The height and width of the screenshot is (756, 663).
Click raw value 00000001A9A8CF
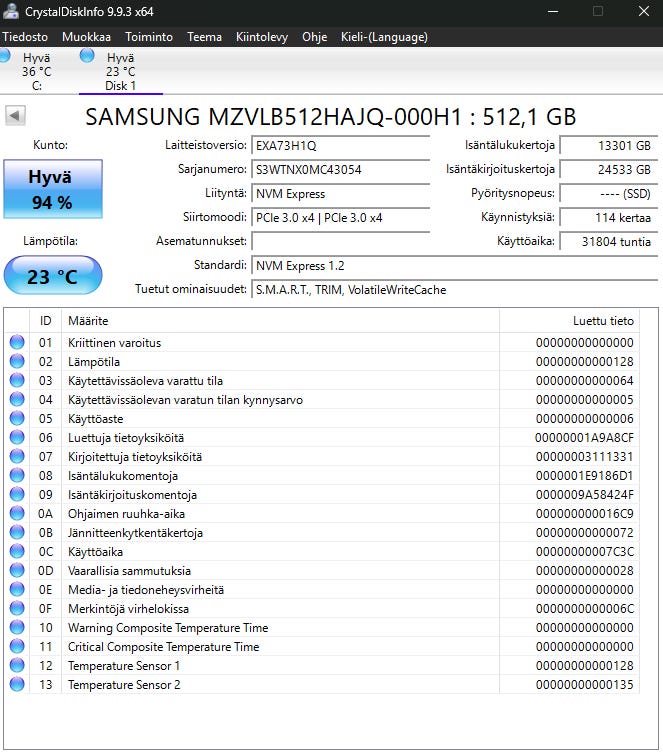[x=584, y=437]
